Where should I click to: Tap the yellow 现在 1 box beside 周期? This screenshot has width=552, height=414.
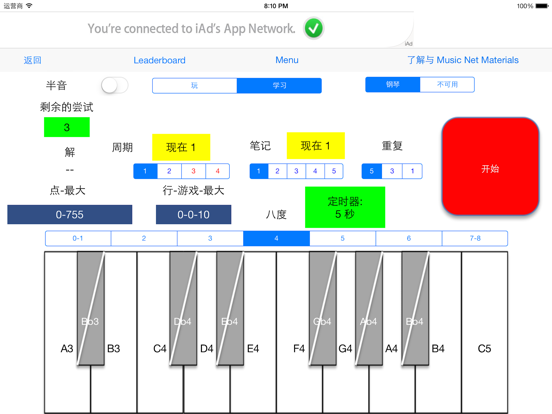[181, 147]
